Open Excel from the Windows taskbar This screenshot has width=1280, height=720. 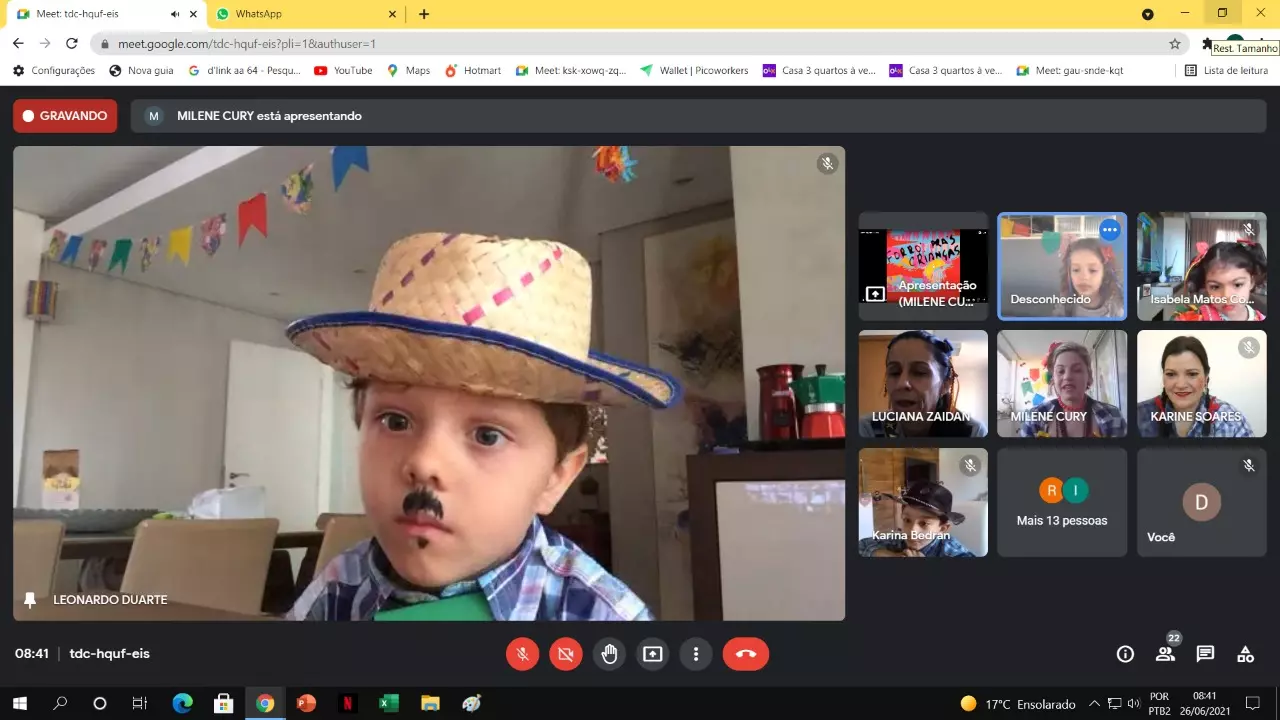click(389, 704)
